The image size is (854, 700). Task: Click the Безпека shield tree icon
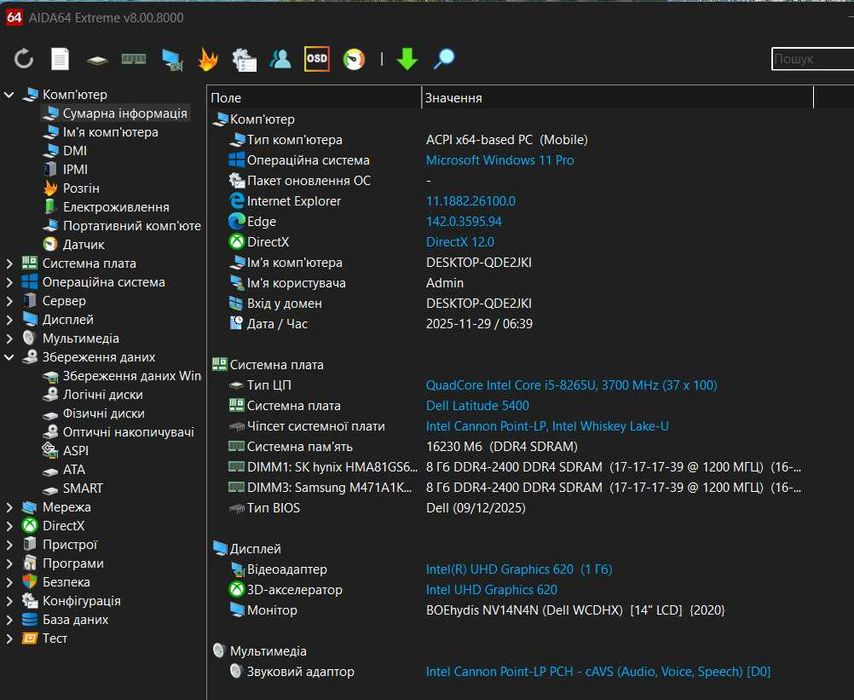30,582
